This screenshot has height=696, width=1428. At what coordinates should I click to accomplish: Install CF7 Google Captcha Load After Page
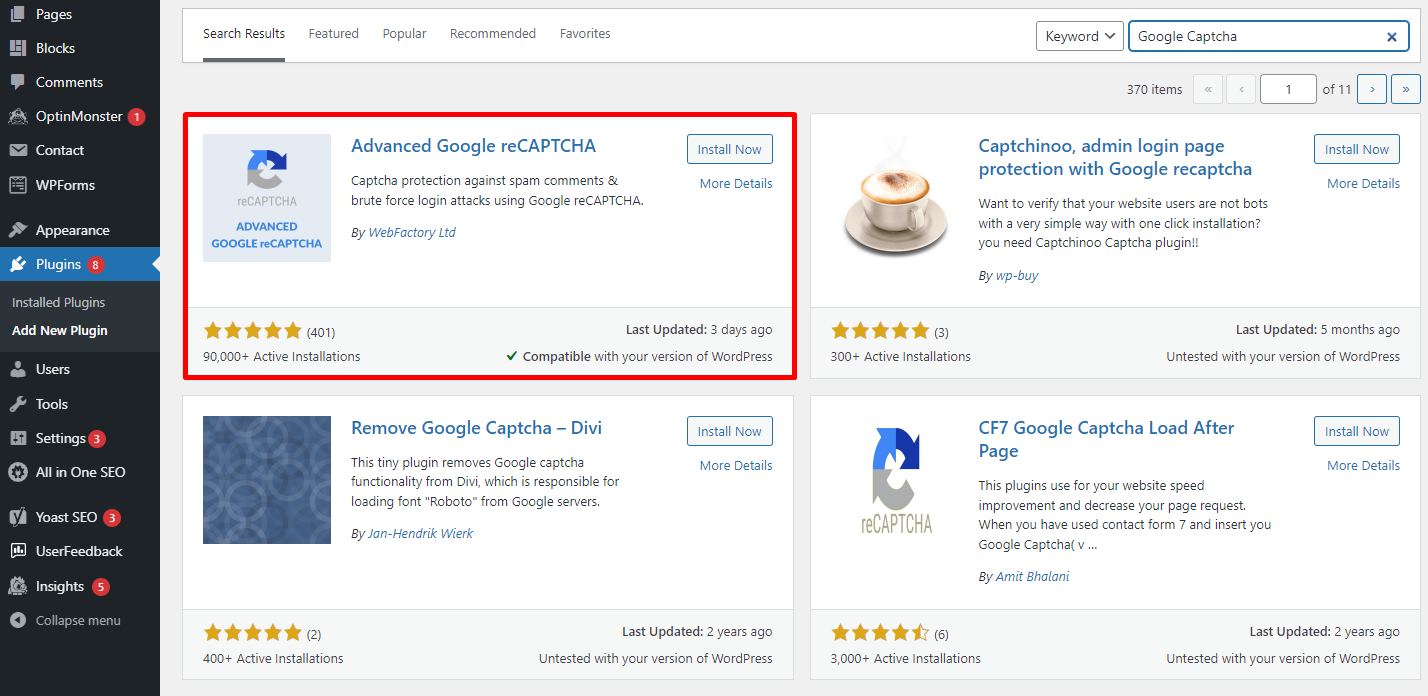coord(1356,431)
